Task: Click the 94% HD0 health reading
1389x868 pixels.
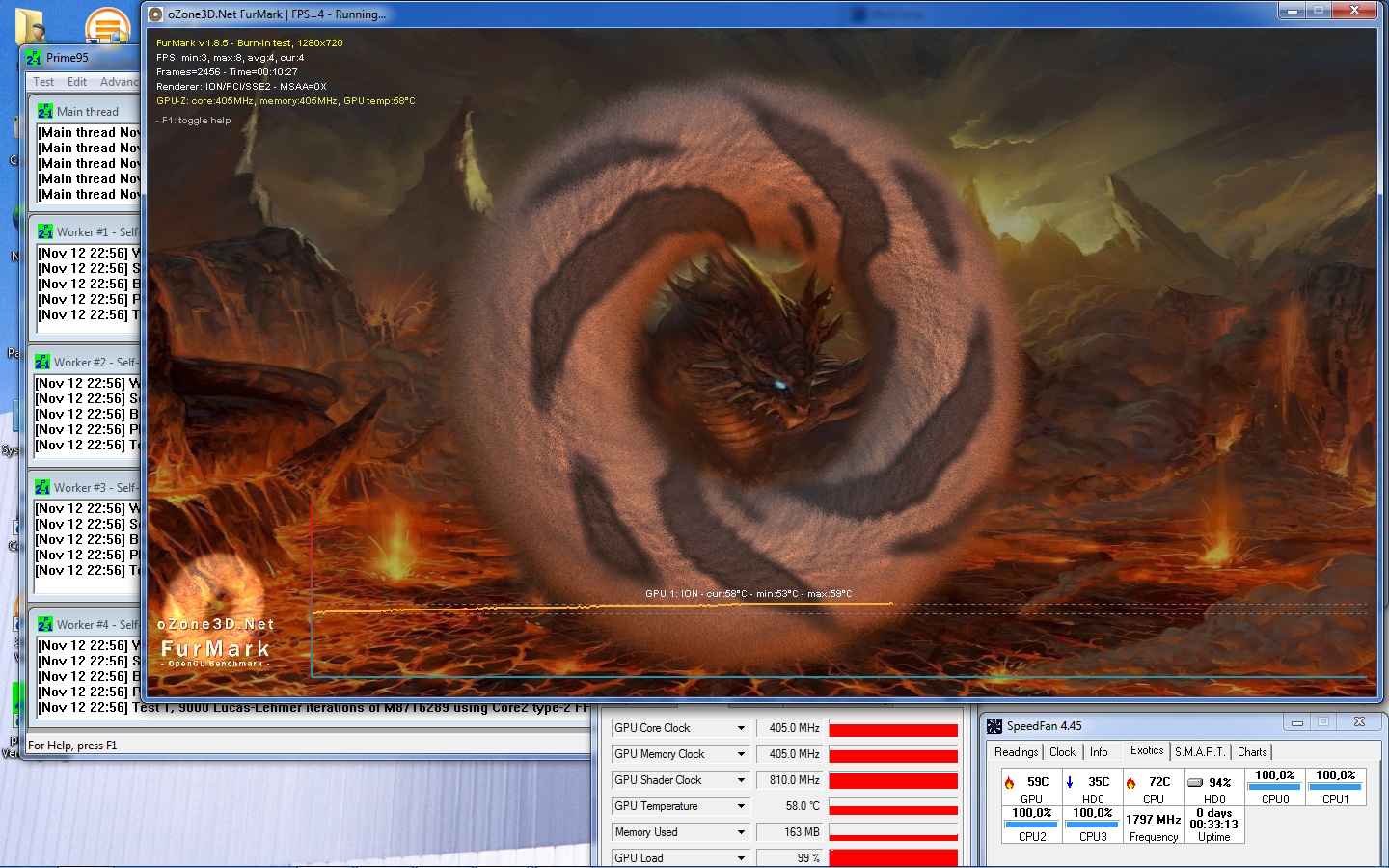Action: [x=1220, y=783]
